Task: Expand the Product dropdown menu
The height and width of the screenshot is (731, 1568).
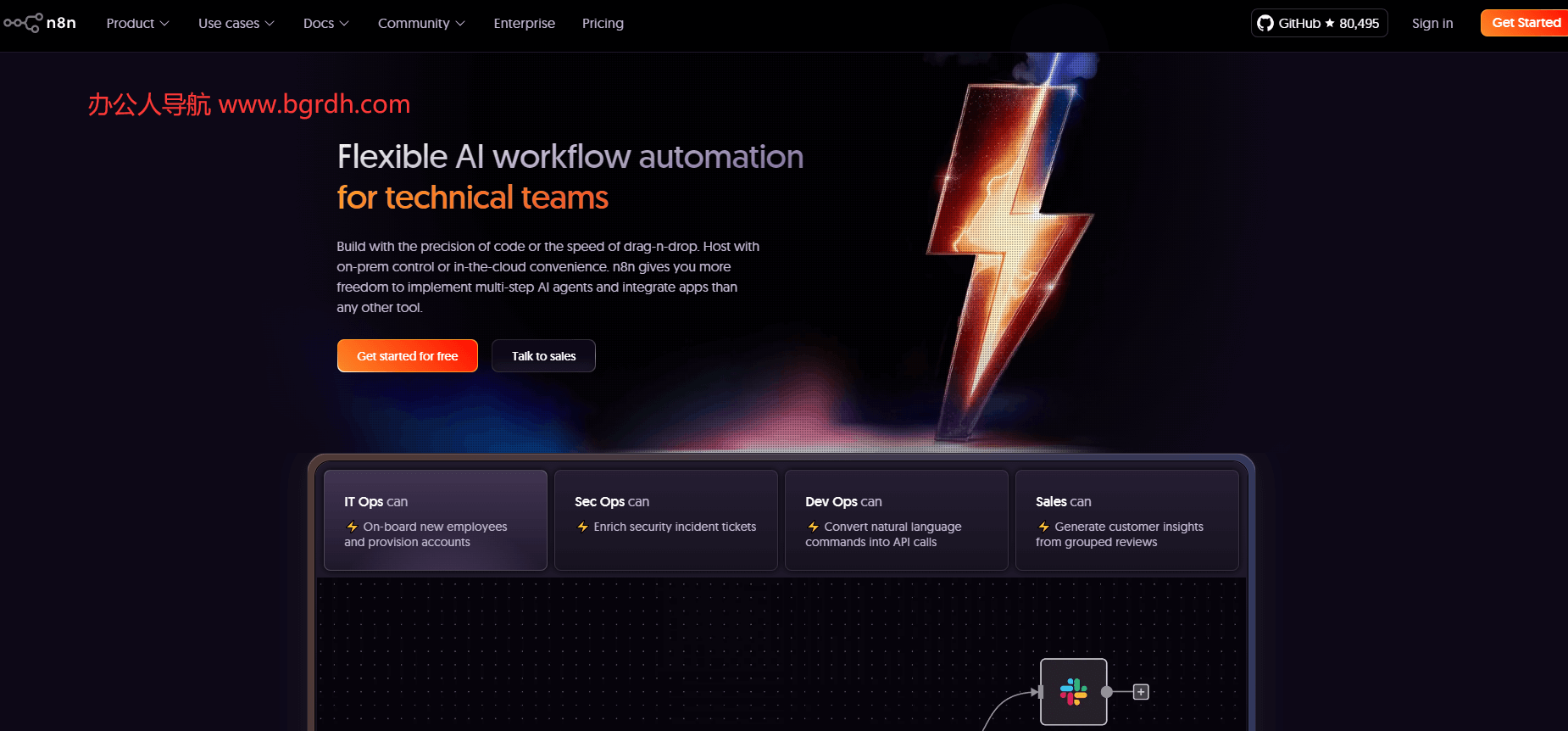Action: tap(137, 23)
